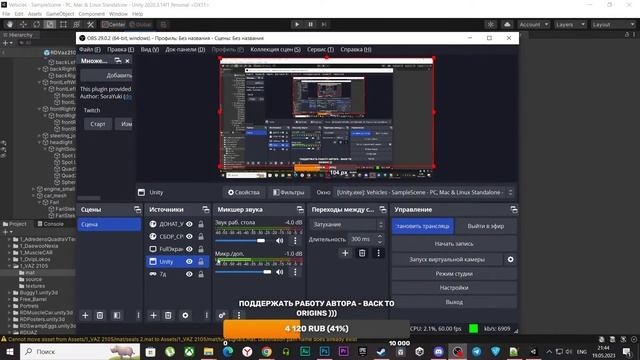This screenshot has width=640, height=360.
Task: Switch to Unity Console tab
Action: click(x=51, y=224)
